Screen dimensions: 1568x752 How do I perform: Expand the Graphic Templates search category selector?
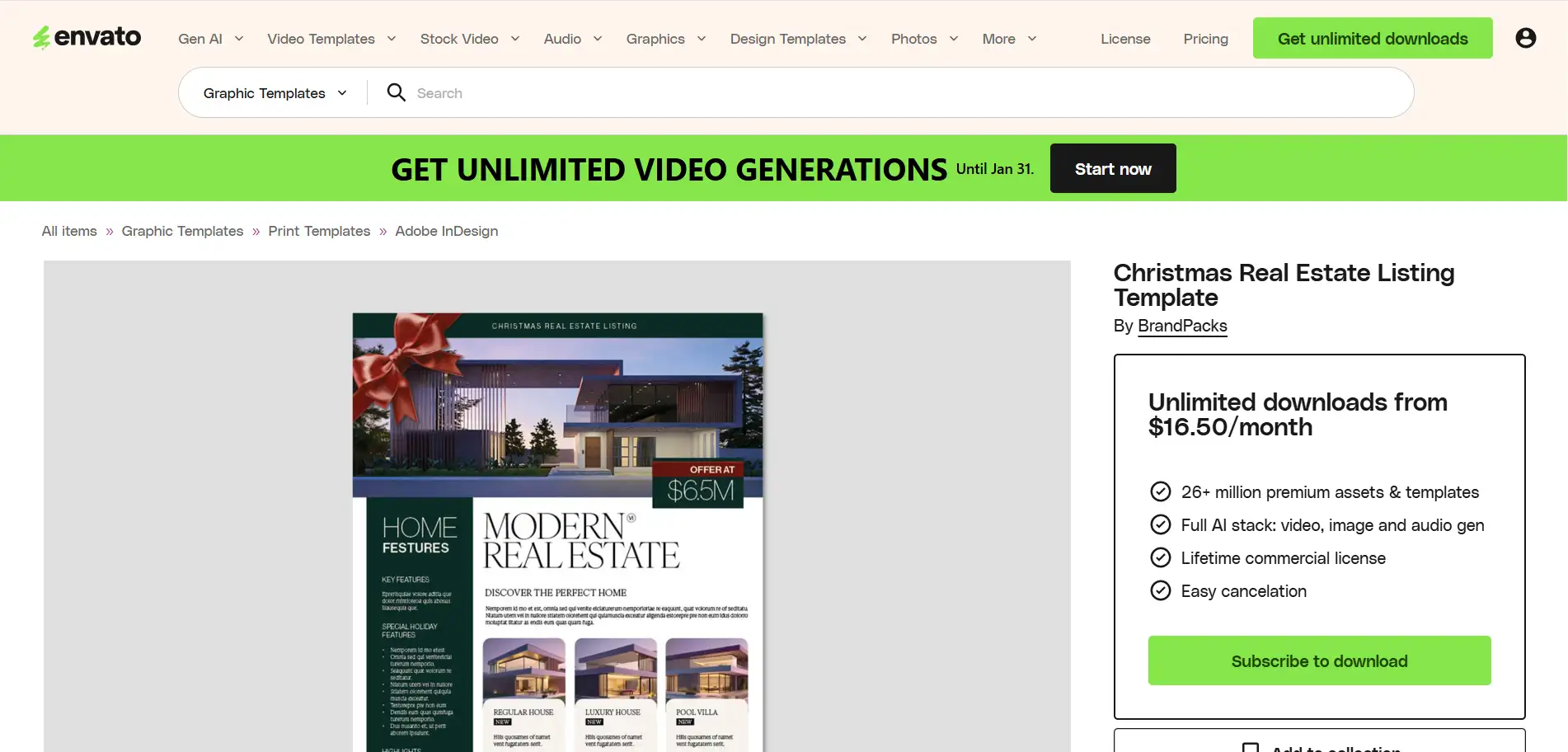coord(275,93)
